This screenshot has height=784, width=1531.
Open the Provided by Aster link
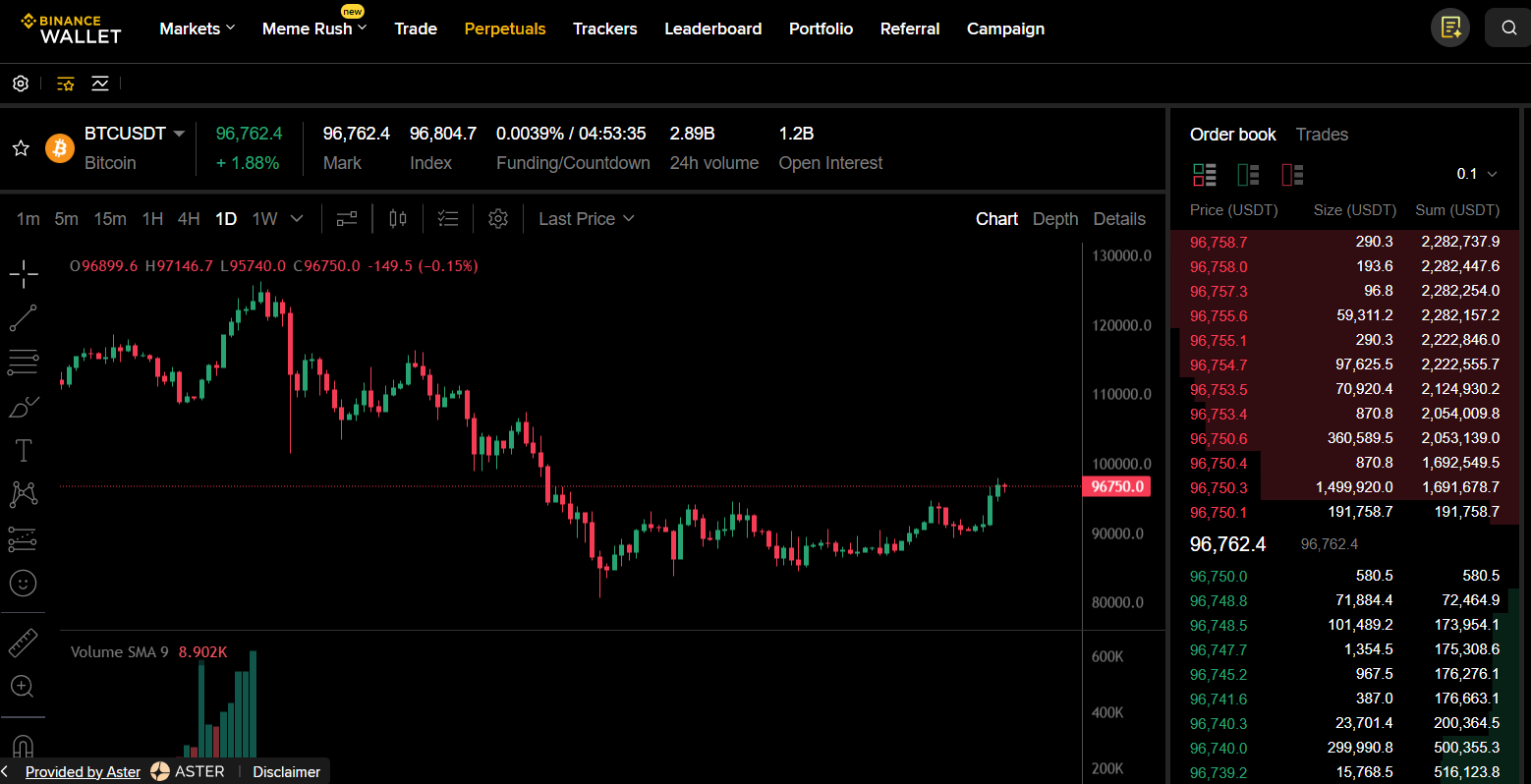[x=83, y=772]
